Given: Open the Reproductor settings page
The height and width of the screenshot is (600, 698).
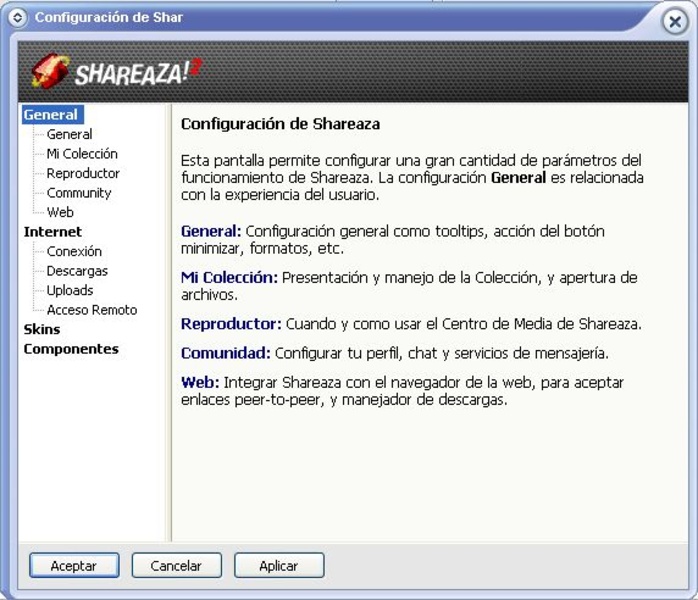Looking at the screenshot, I should [83, 173].
